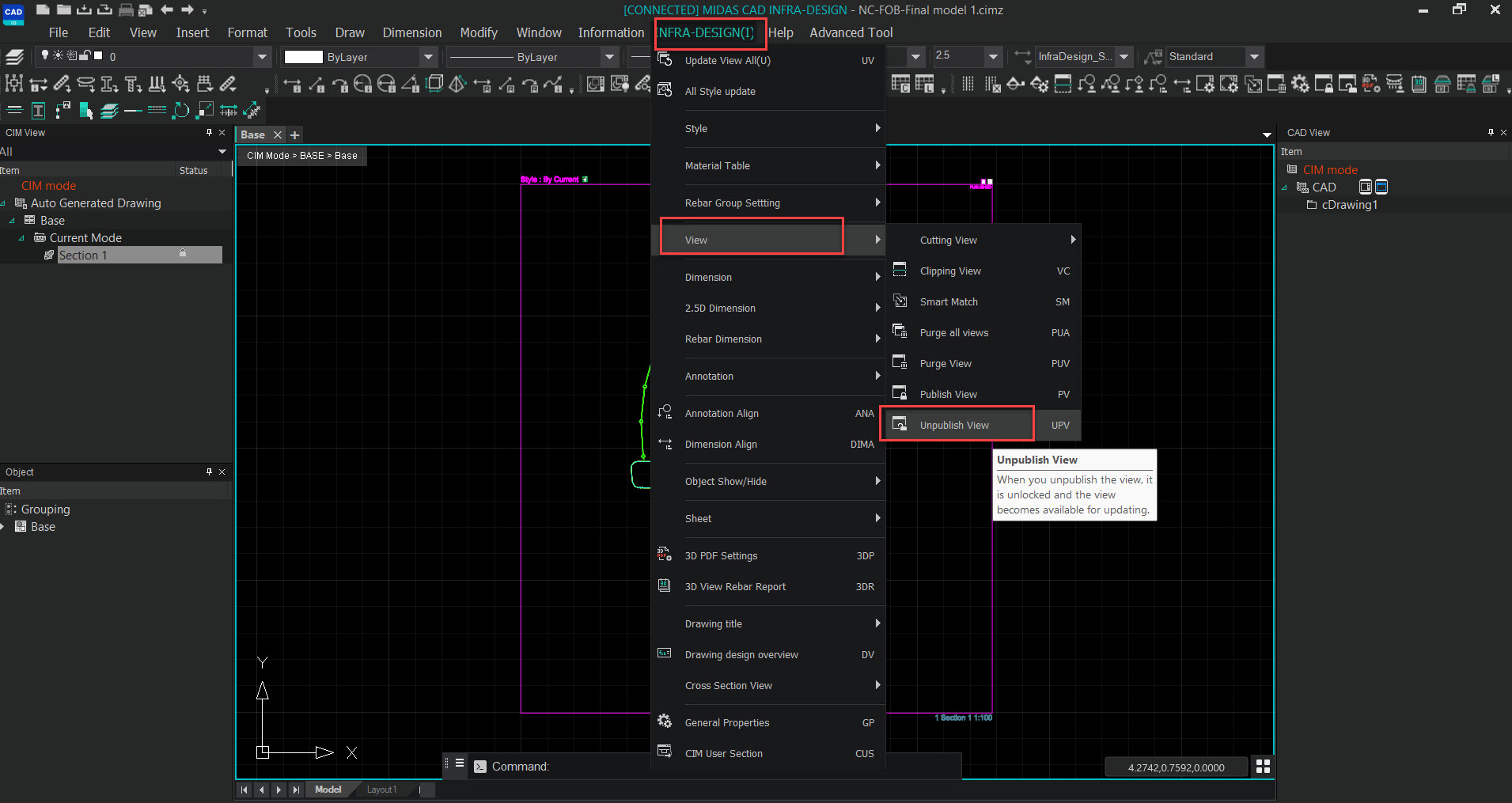Click the layer white color square
Image resolution: width=1512 pixels, height=803 pixels.
coord(98,55)
